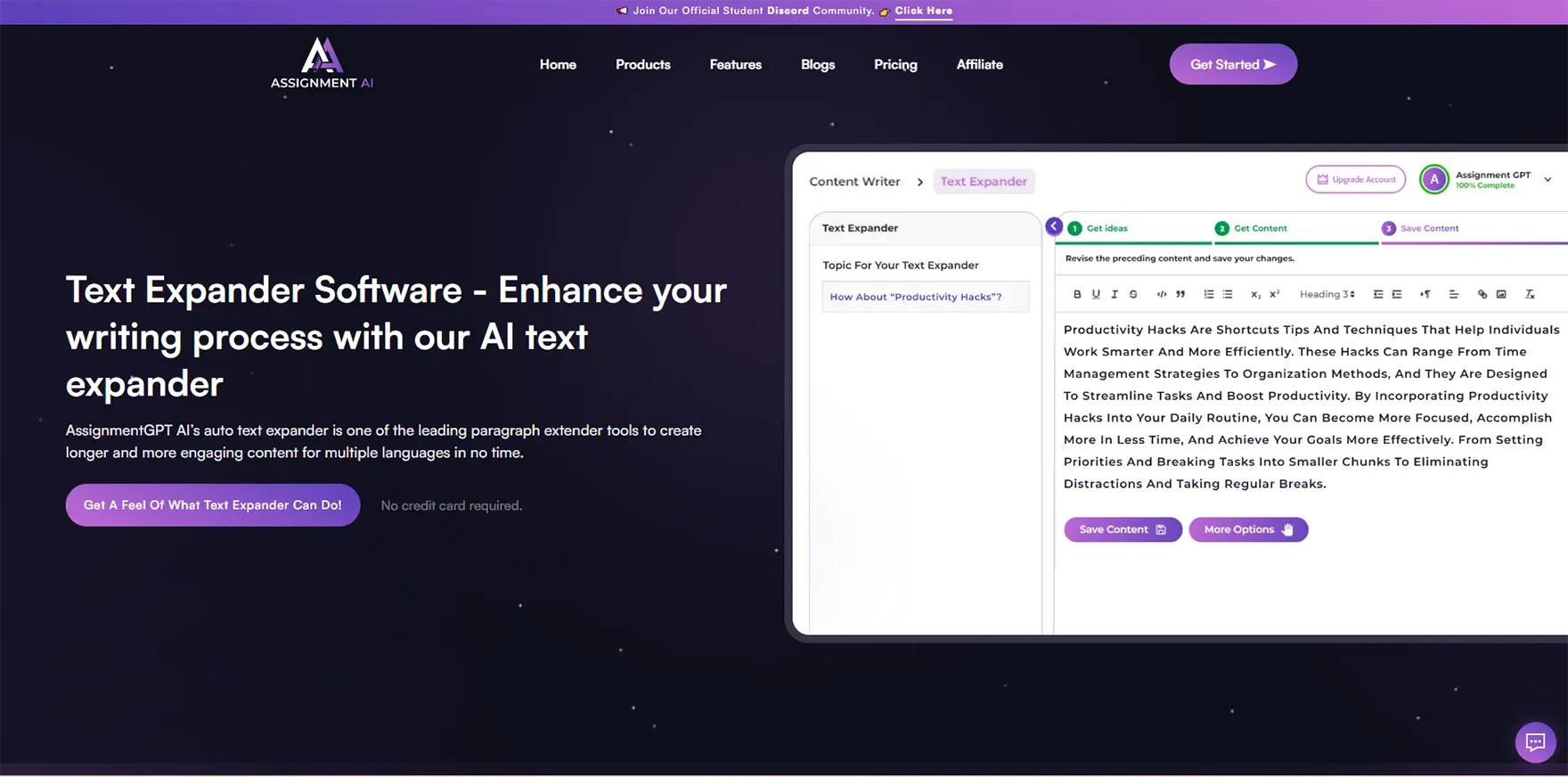This screenshot has width=1568, height=777.
Task: Increase indent using indent icon
Action: click(1397, 294)
